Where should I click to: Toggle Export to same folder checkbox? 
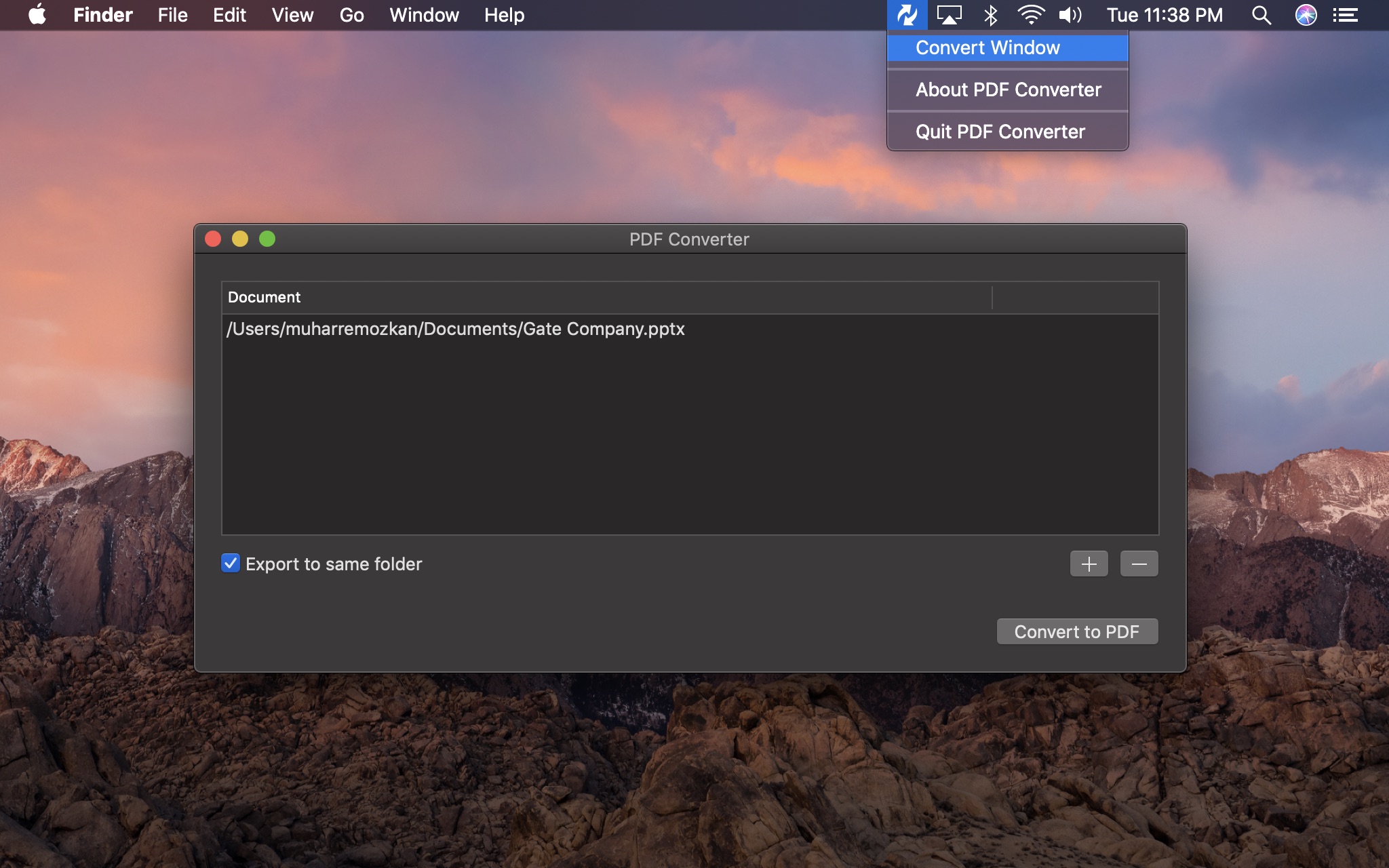pyautogui.click(x=231, y=563)
